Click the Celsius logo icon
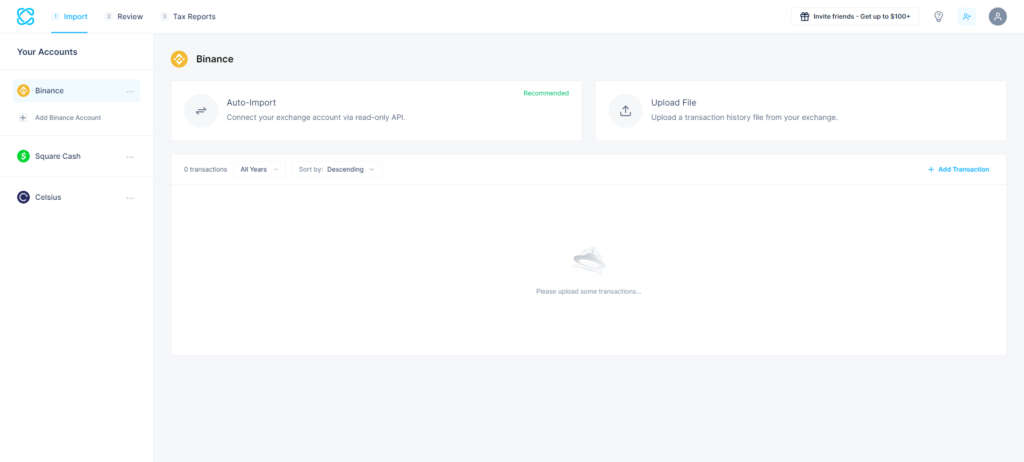The image size is (1024, 462). click(24, 197)
